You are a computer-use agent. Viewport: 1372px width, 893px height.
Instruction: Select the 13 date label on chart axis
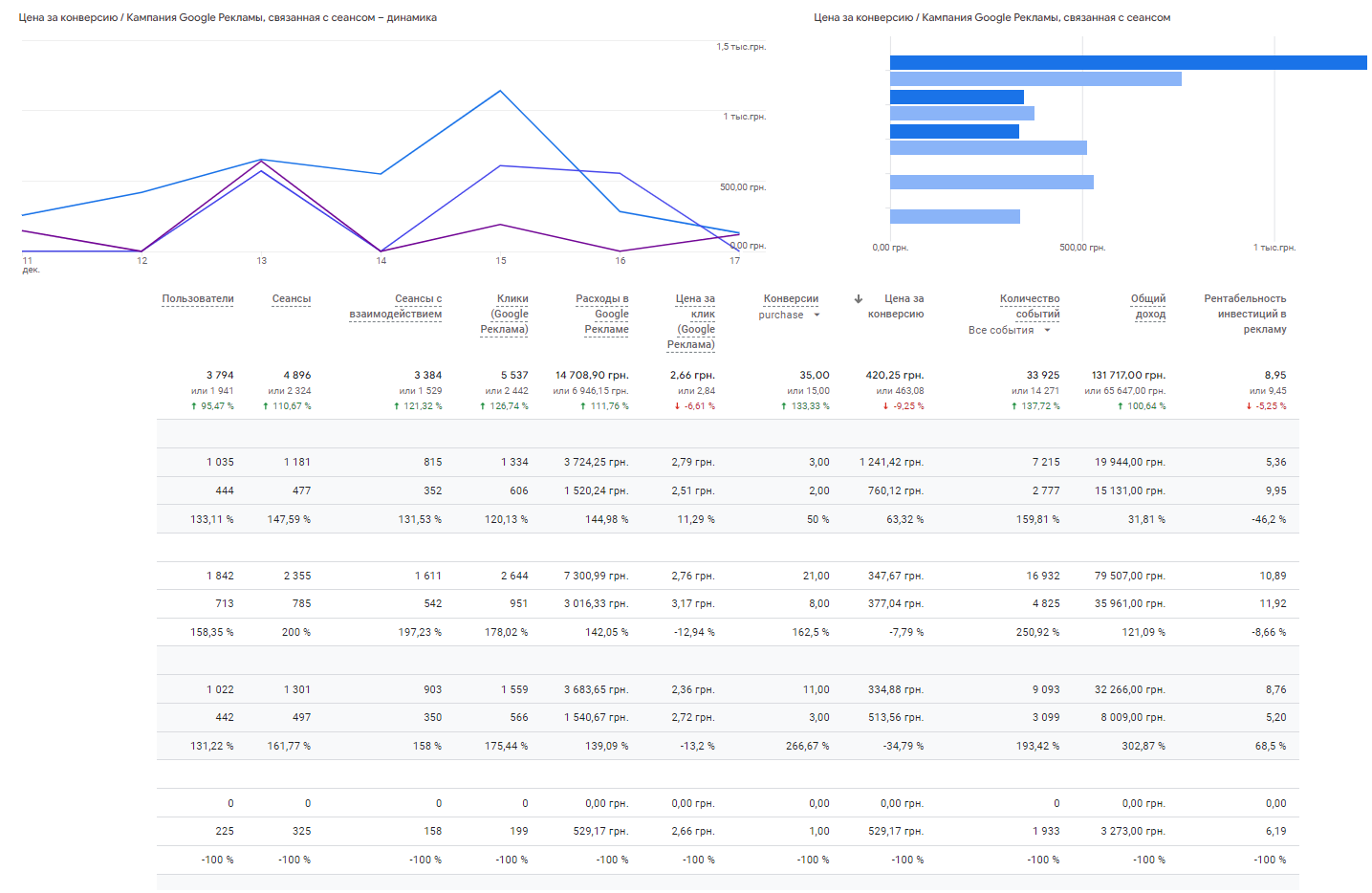[x=262, y=261]
